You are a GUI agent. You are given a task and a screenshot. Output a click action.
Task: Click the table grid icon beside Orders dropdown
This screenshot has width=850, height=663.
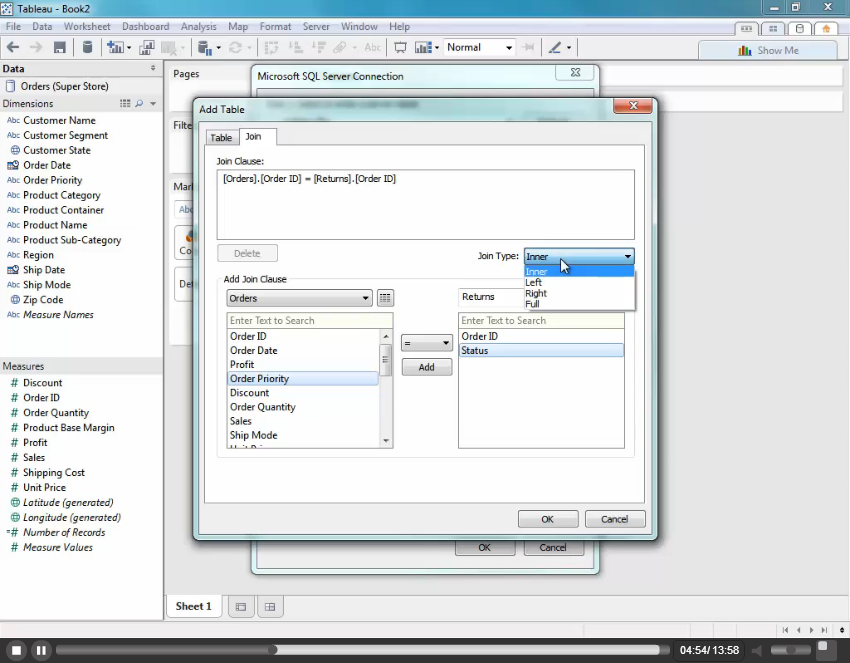pyautogui.click(x=385, y=298)
